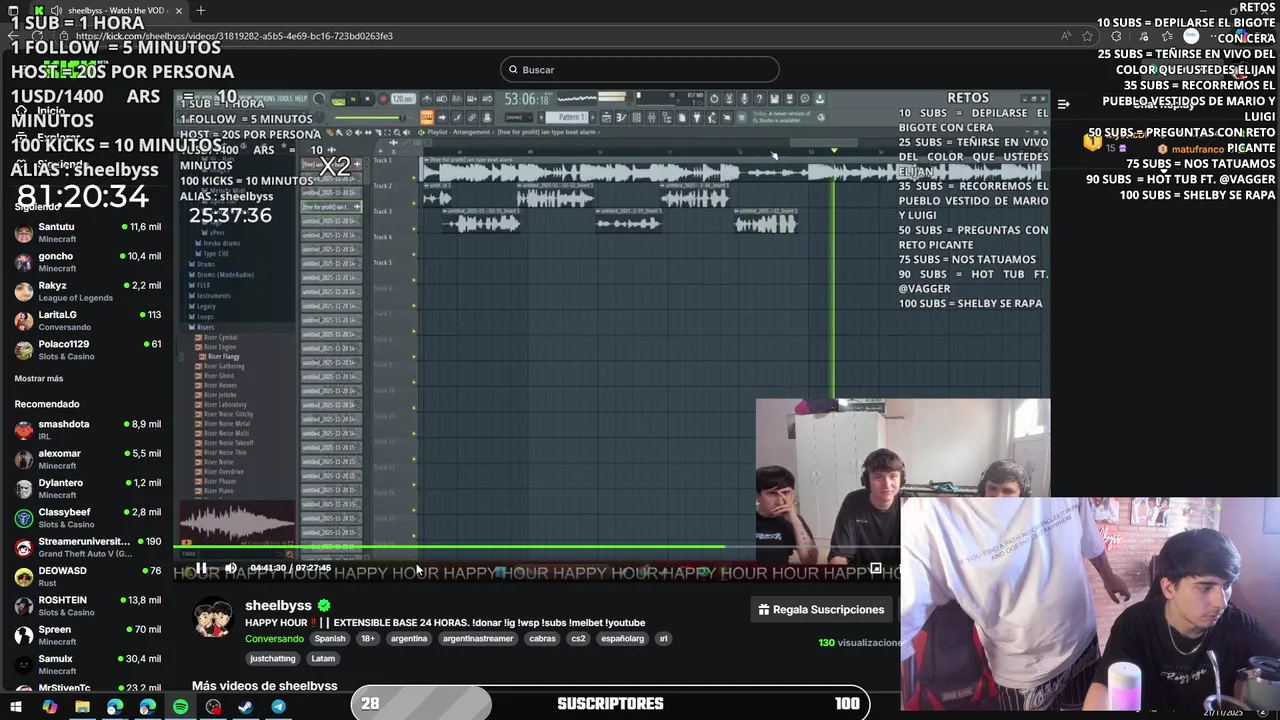The height and width of the screenshot is (720, 1280).
Task: Add page to favorites with star icon
Action: (x=1087, y=36)
